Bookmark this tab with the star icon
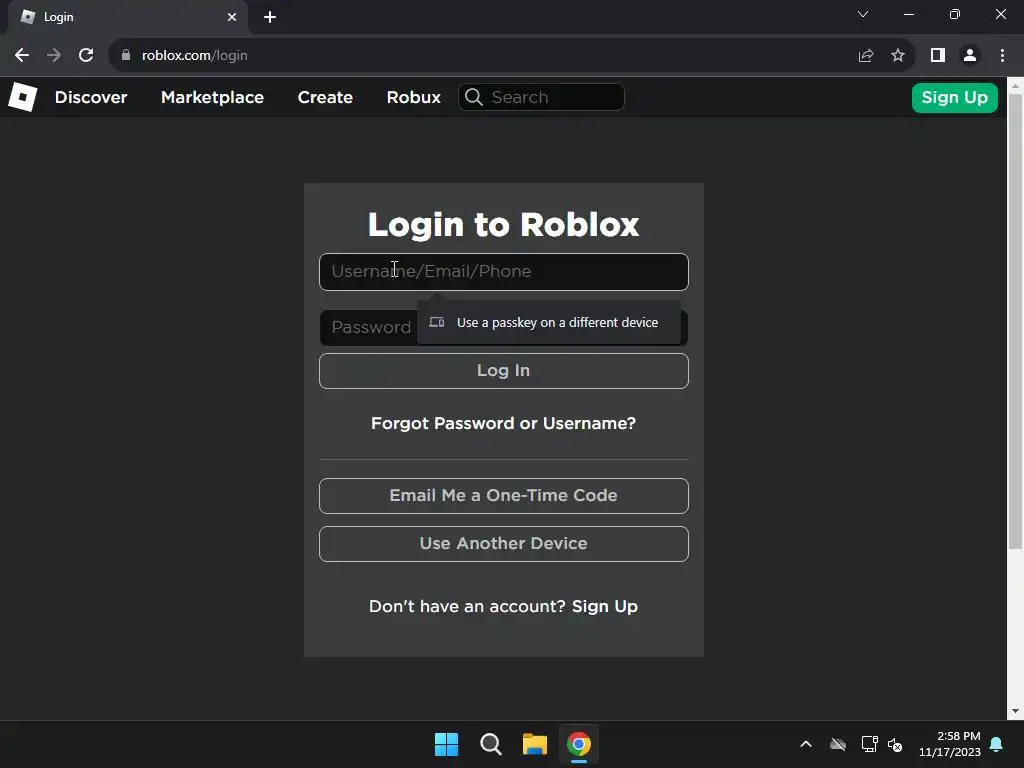Image resolution: width=1024 pixels, height=768 pixels. coord(898,56)
